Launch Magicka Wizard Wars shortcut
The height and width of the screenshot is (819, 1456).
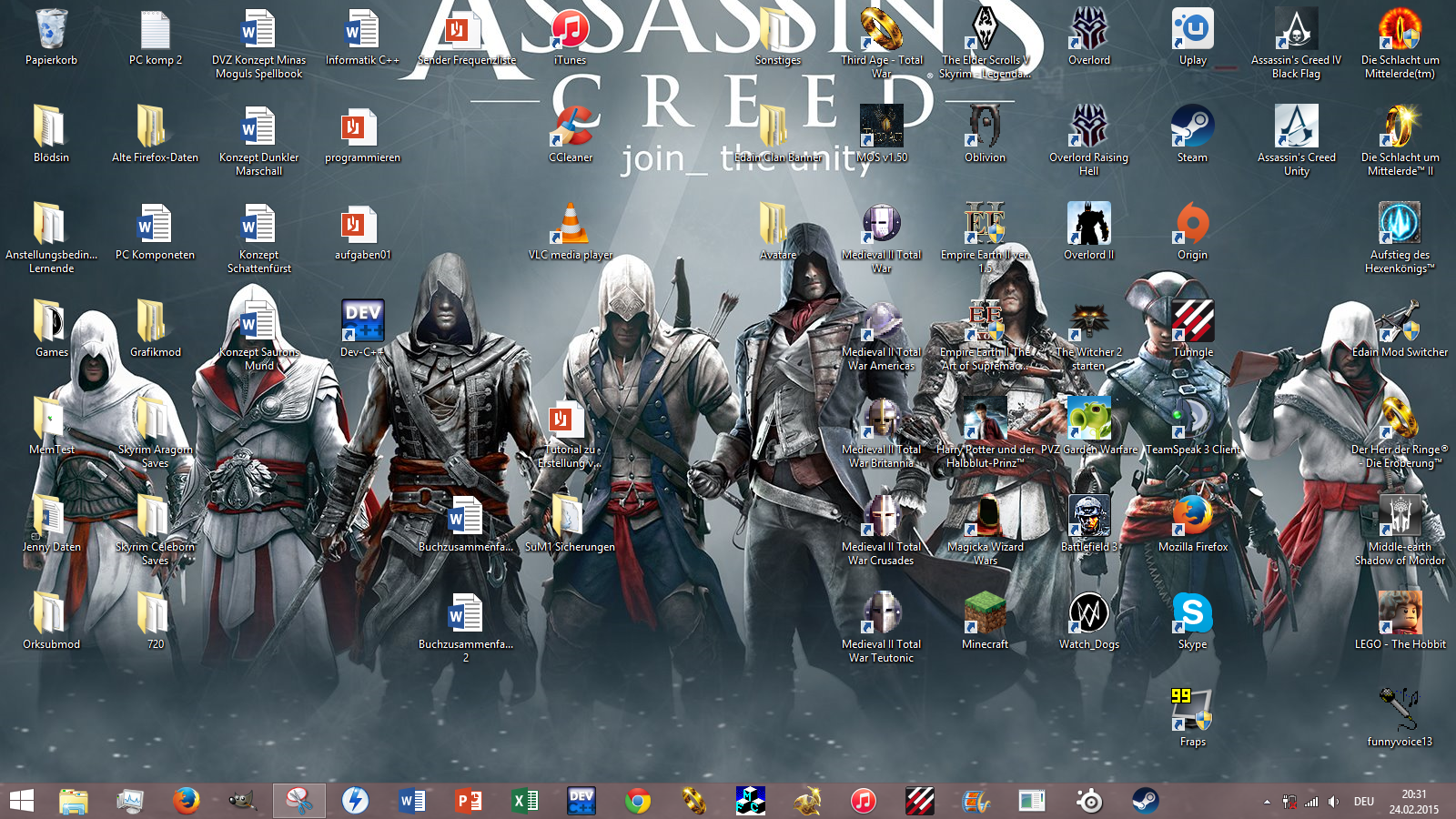[x=985, y=516]
